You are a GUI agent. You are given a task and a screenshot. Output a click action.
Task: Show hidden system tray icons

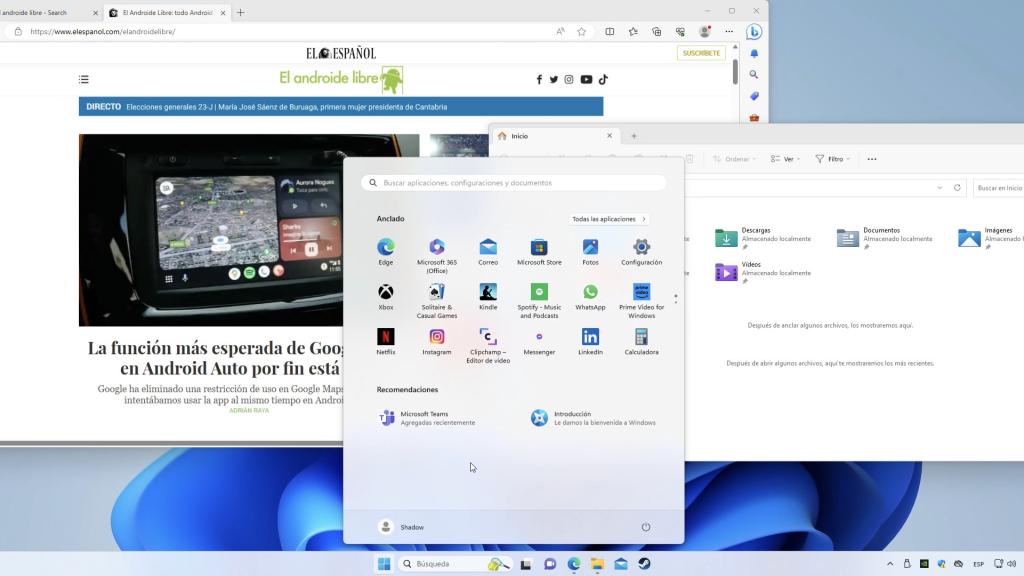(889, 564)
